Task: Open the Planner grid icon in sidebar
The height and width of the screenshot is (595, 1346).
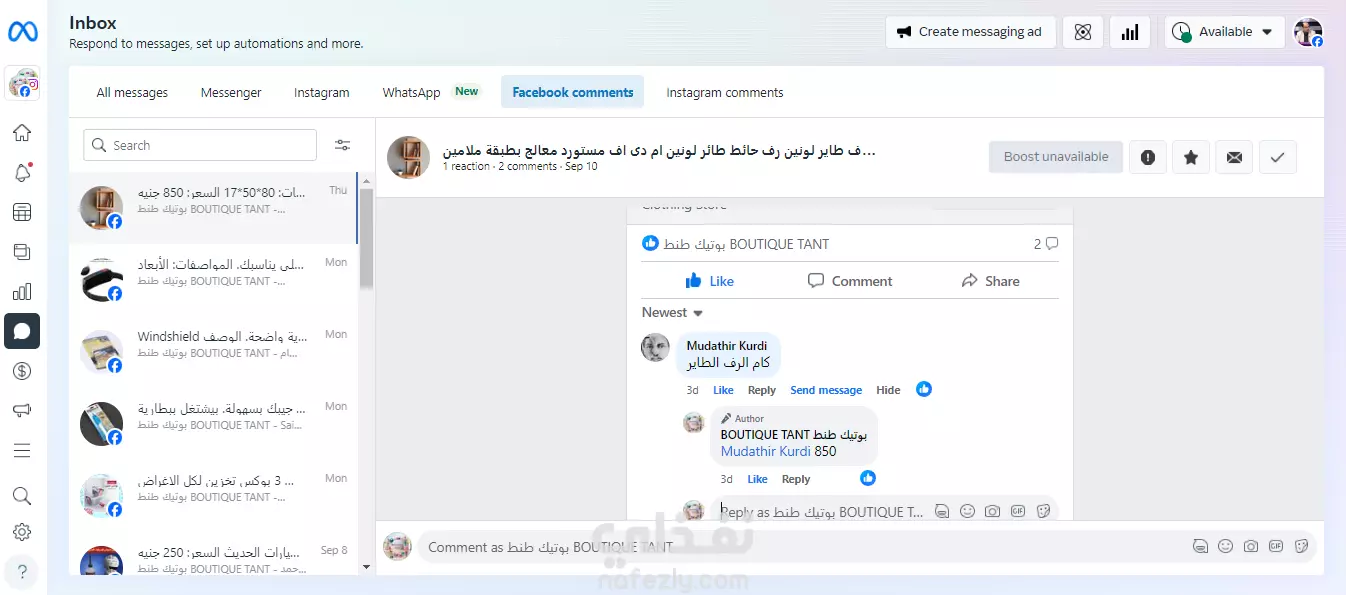Action: pyautogui.click(x=22, y=212)
